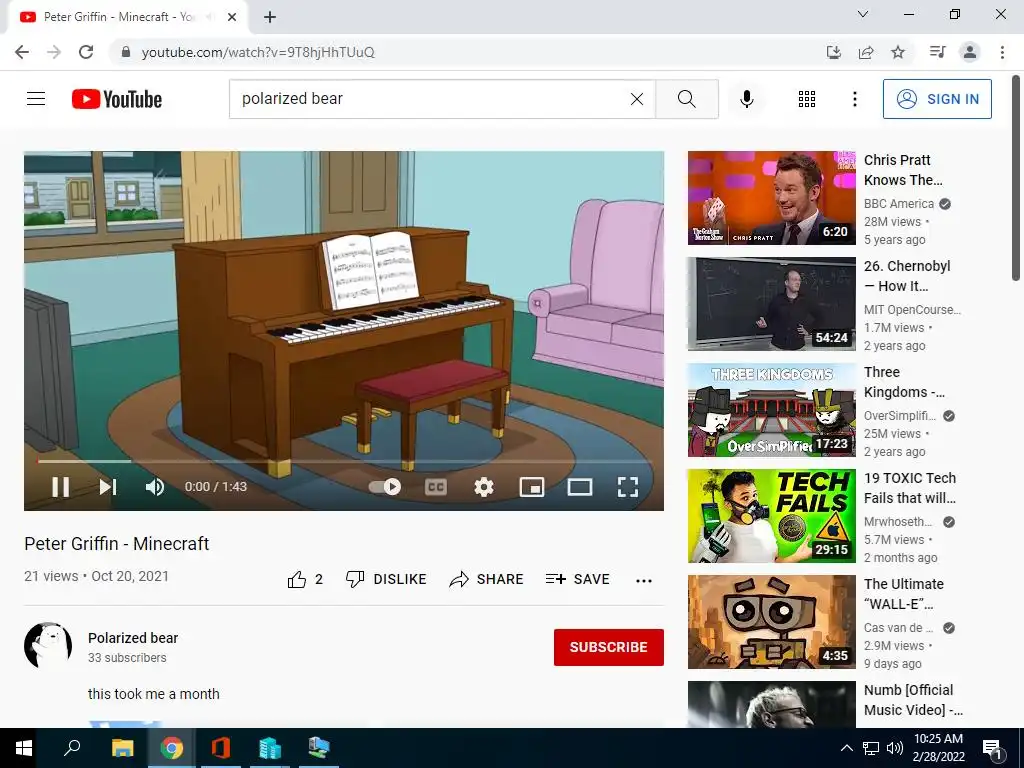
Task: Close the Peter Griffin tab
Action: tap(232, 17)
